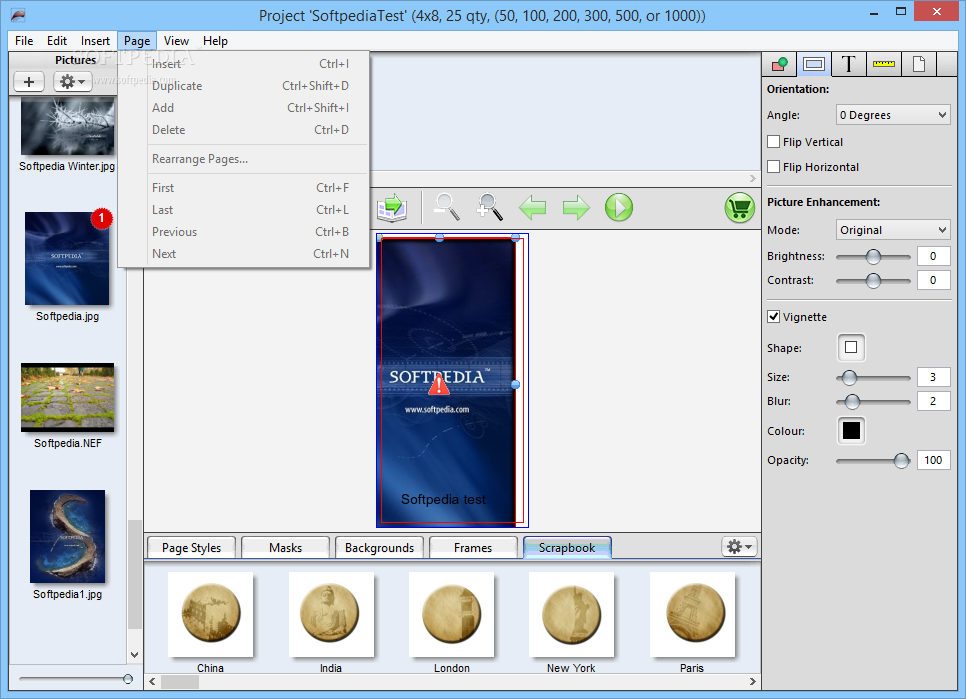Select the Softpedia1.jpg thumbnail
Image resolution: width=966 pixels, height=699 pixels.
pyautogui.click(x=67, y=536)
